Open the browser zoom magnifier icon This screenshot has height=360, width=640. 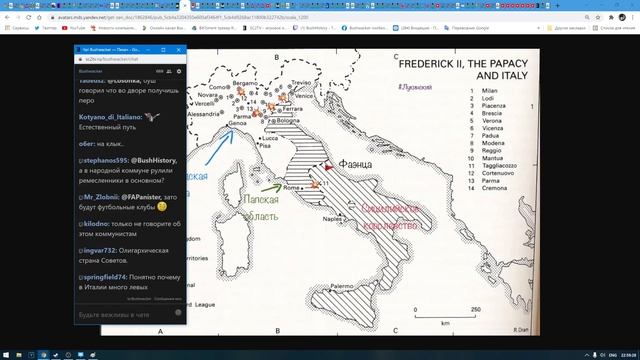(x=587, y=18)
